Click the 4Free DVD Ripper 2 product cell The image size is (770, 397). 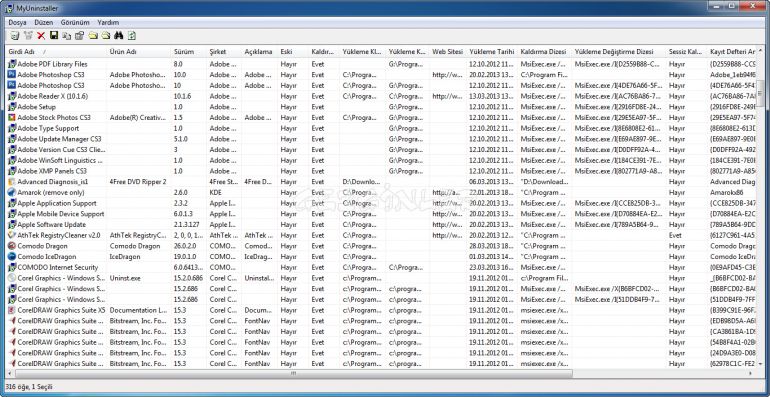(x=138, y=182)
